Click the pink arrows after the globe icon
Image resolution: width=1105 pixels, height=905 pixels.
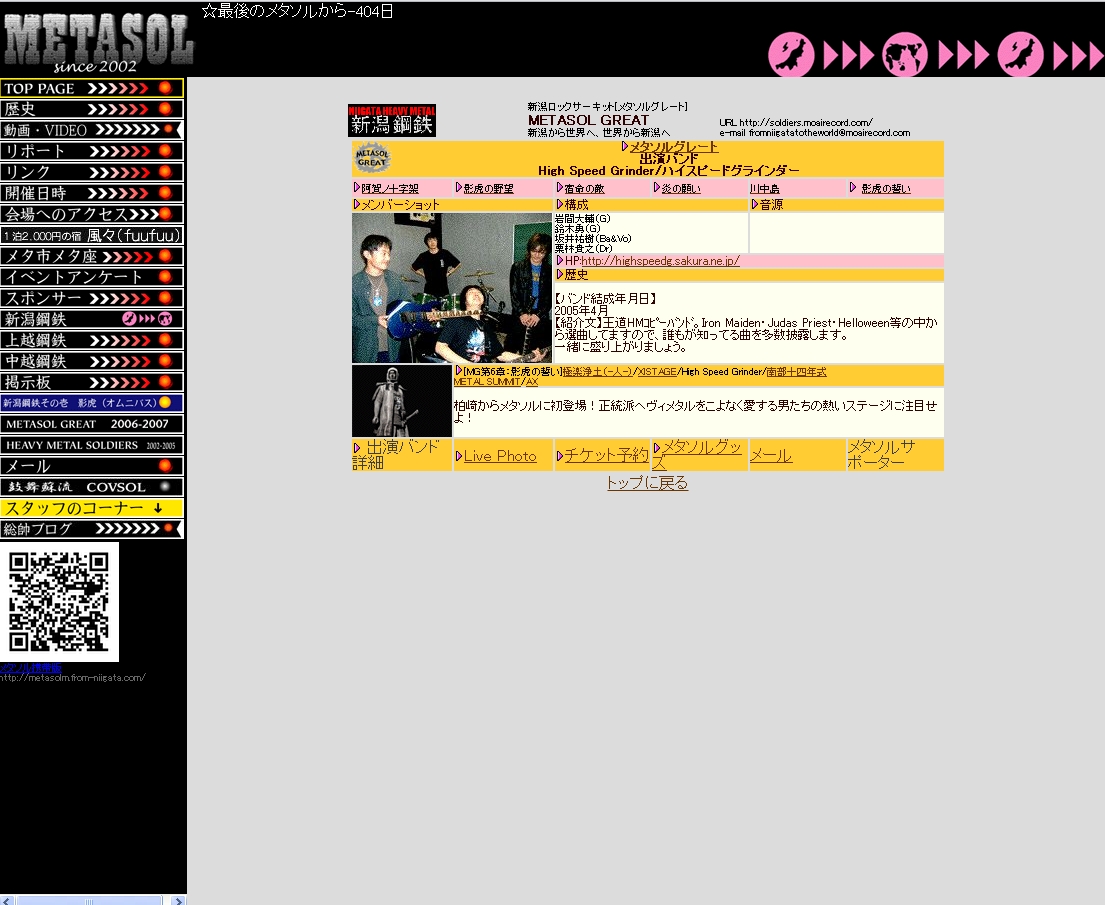(x=963, y=56)
